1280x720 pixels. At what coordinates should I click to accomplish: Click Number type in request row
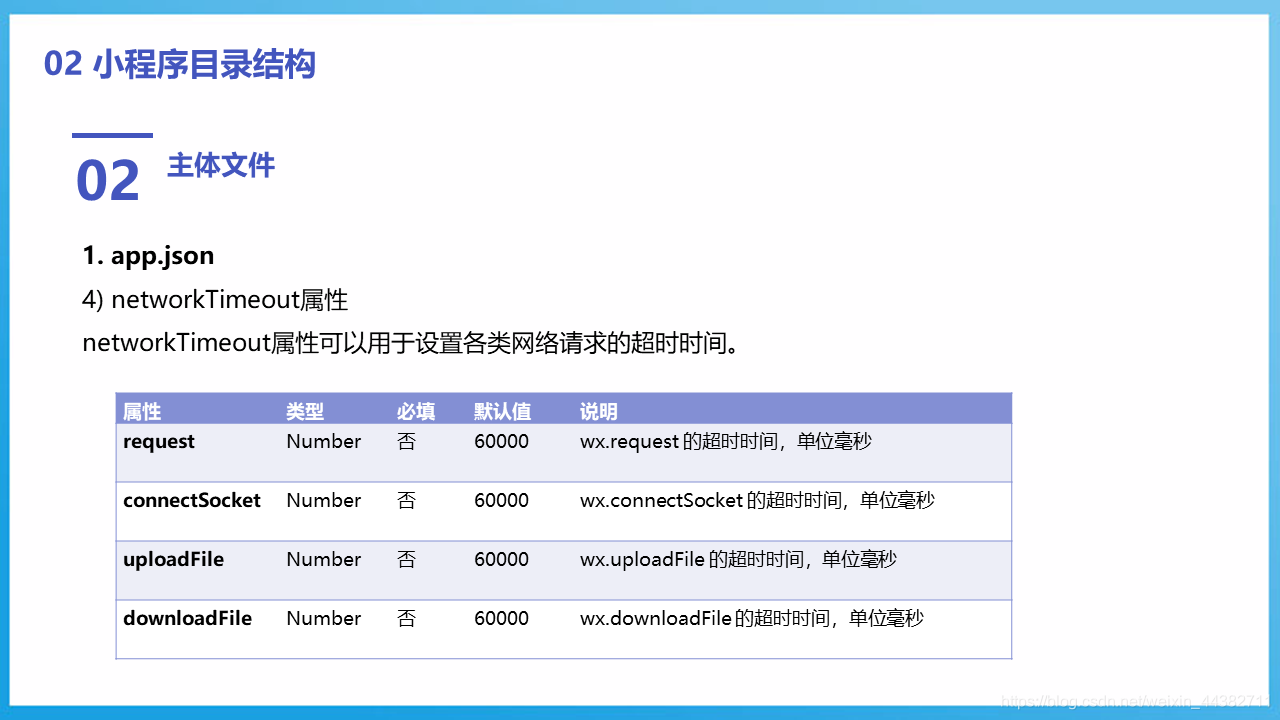324,441
